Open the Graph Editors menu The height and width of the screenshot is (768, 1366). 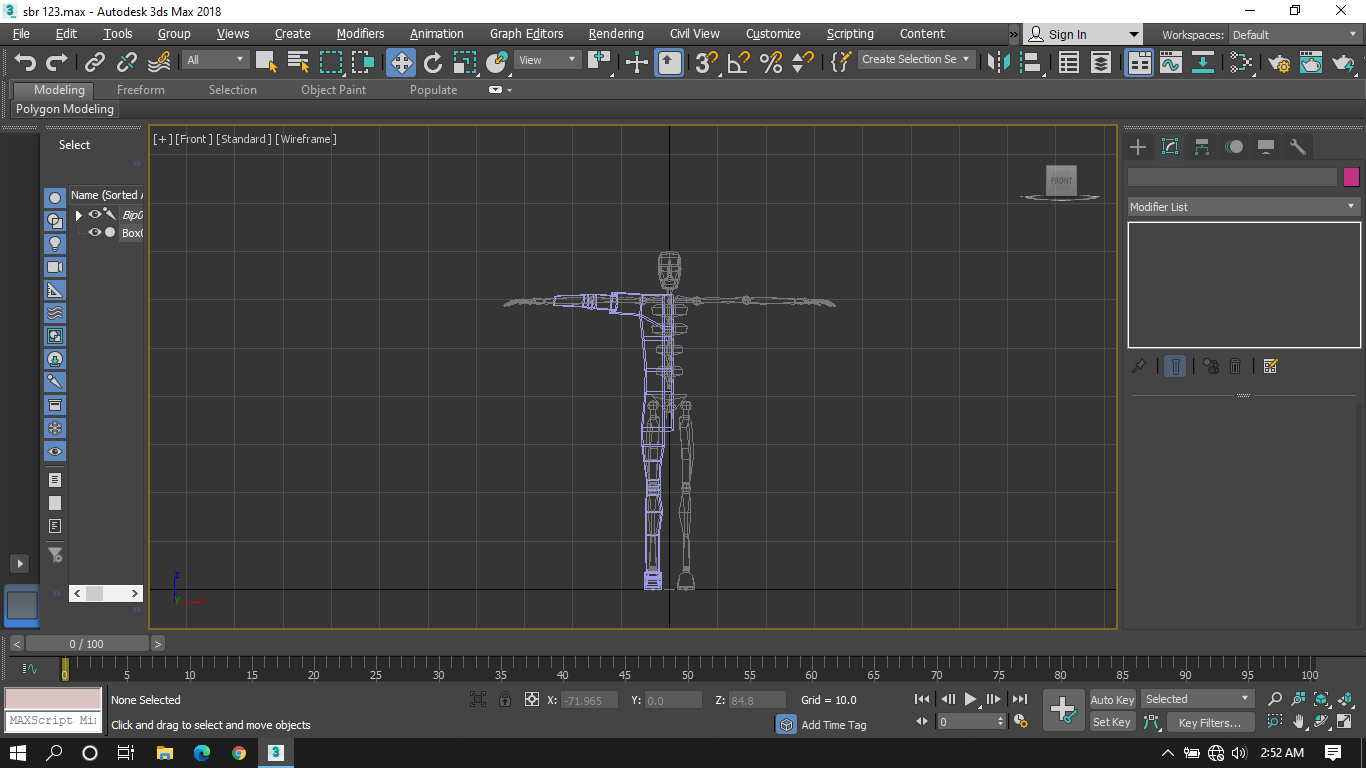(526, 33)
